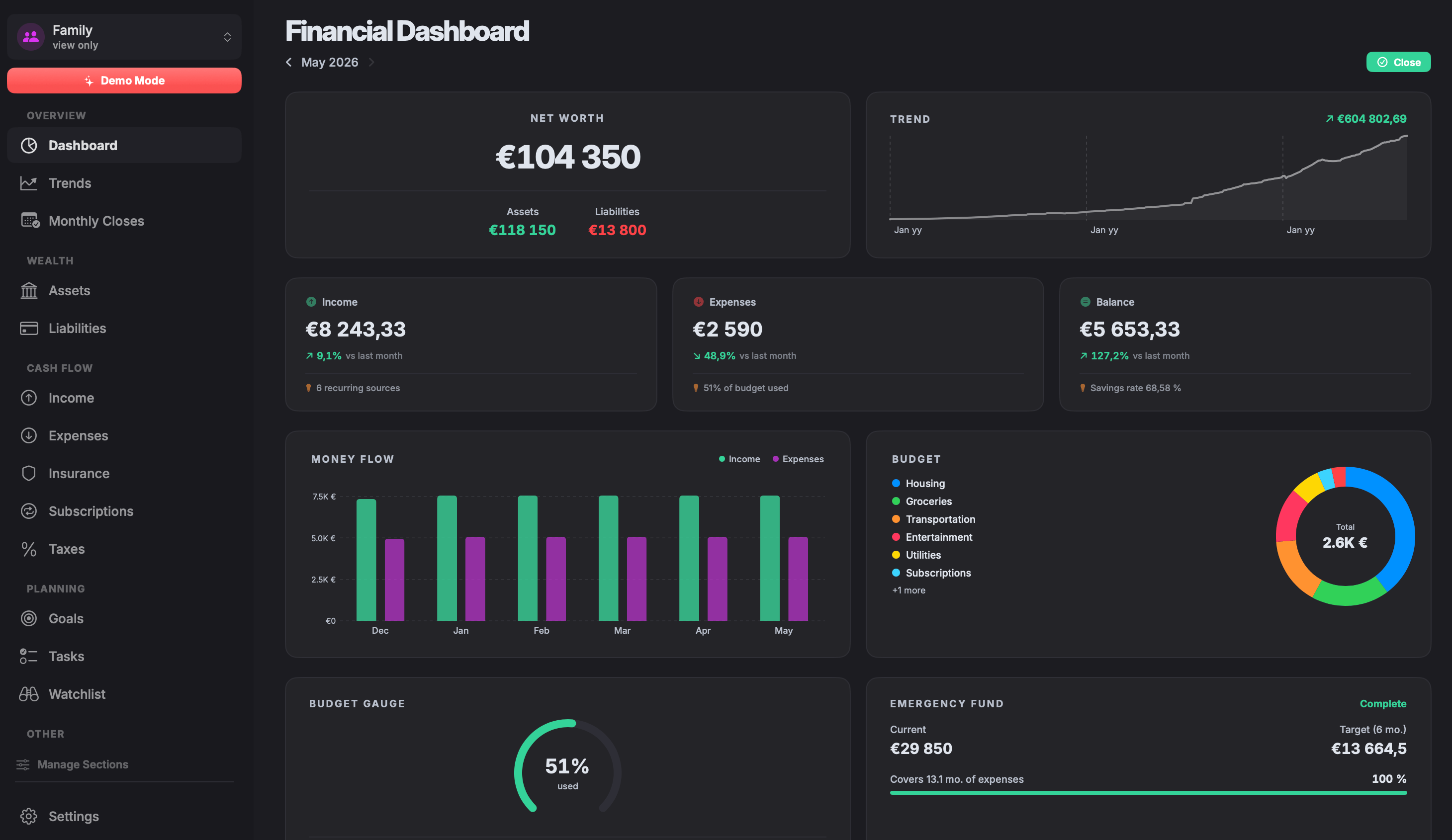Click the blue Housing color dot
1452x840 pixels.
[896, 484]
